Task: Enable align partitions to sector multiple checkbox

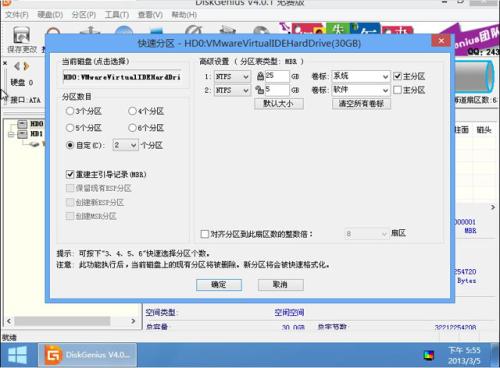Action: (x=204, y=234)
